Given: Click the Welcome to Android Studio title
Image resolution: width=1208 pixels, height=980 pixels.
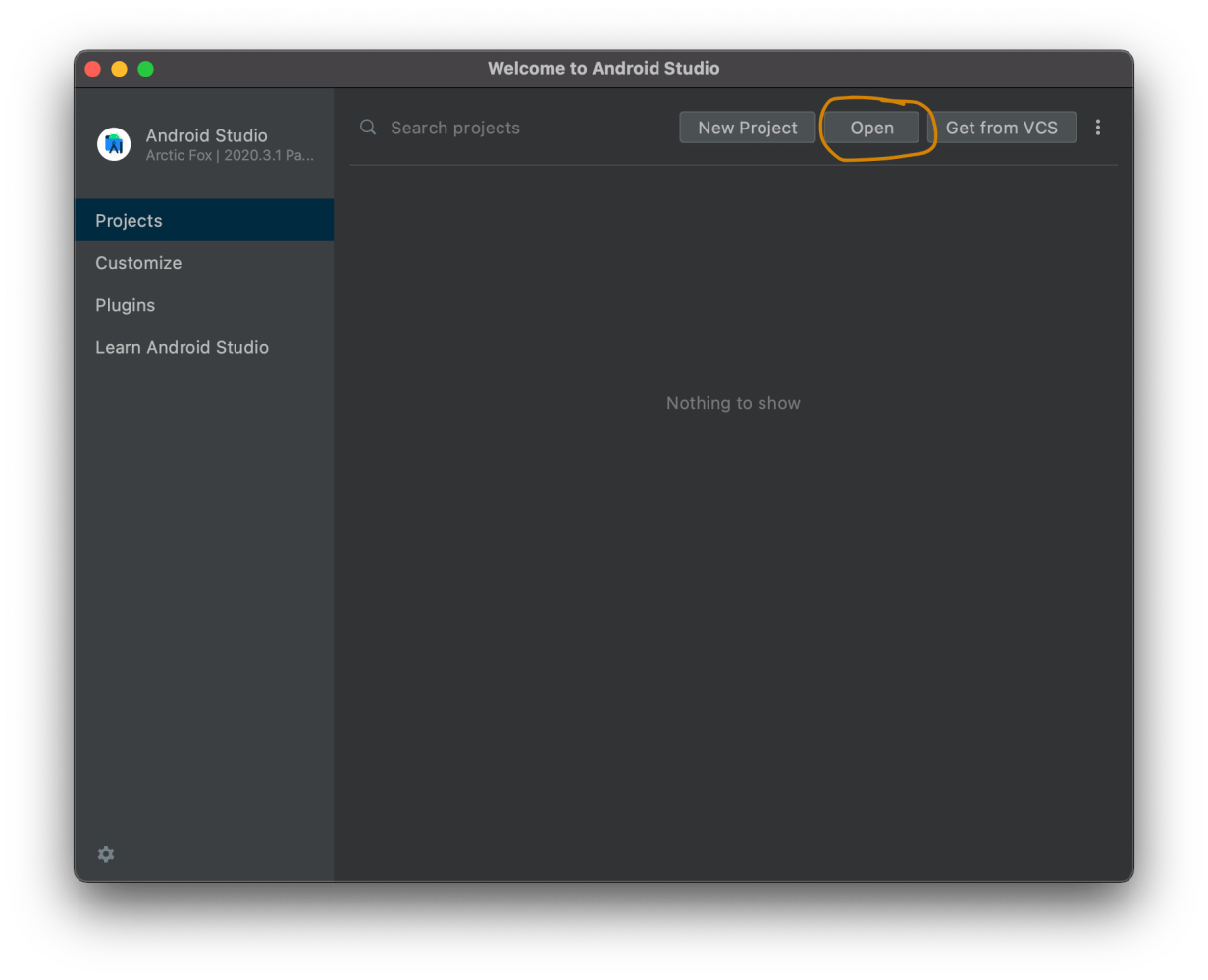Looking at the screenshot, I should point(604,69).
